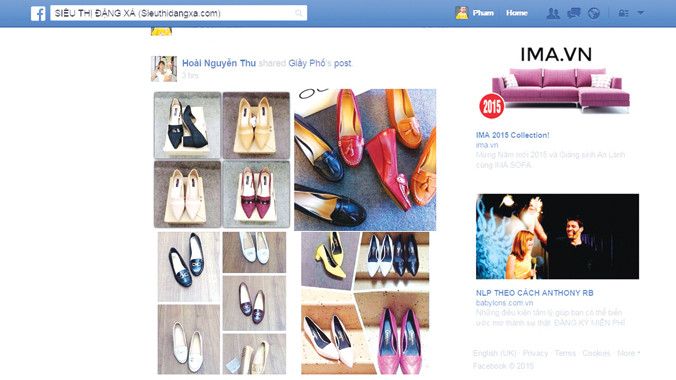The height and width of the screenshot is (380, 676).
Task: Open the messages icon
Action: pos(573,13)
